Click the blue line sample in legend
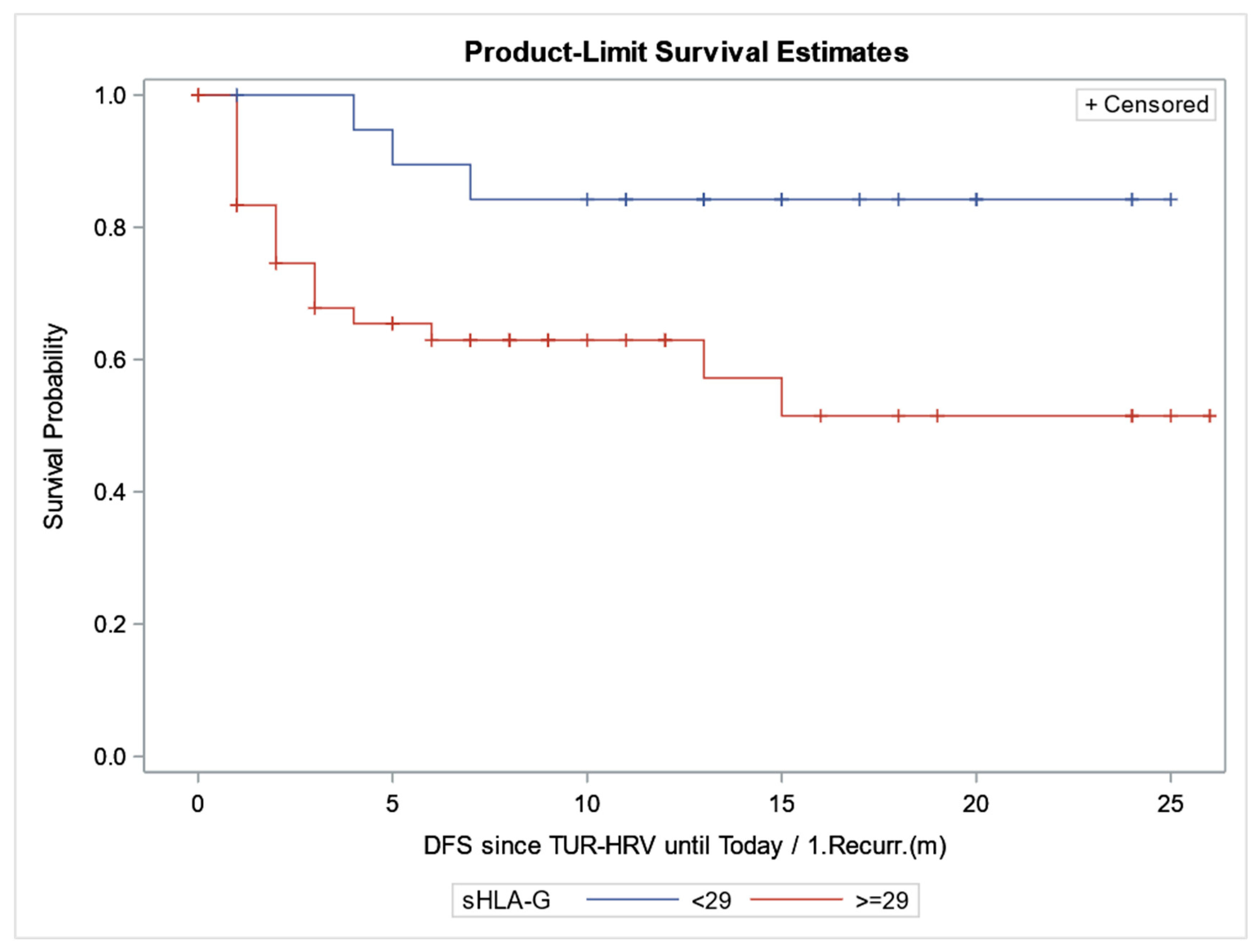Image resolution: width=1258 pixels, height=952 pixels. (633, 899)
